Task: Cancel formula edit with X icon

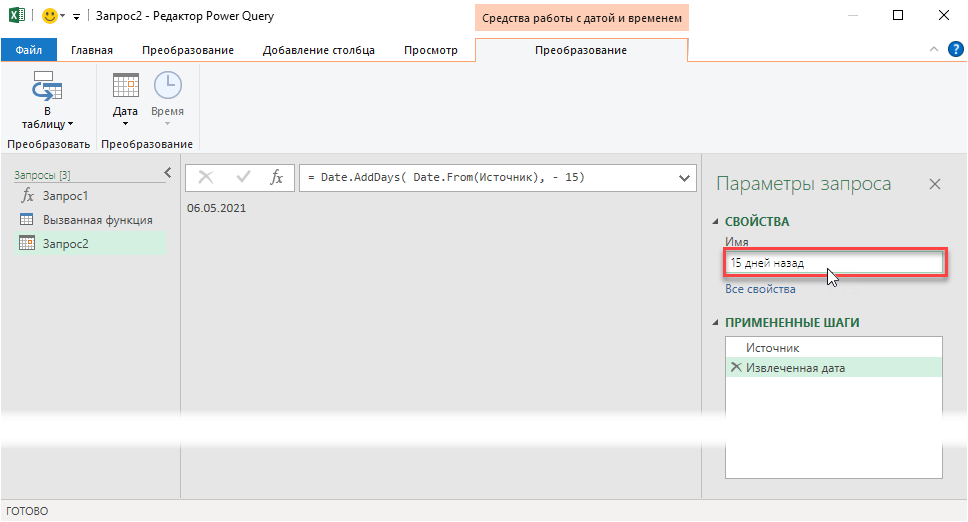Action: [x=206, y=177]
